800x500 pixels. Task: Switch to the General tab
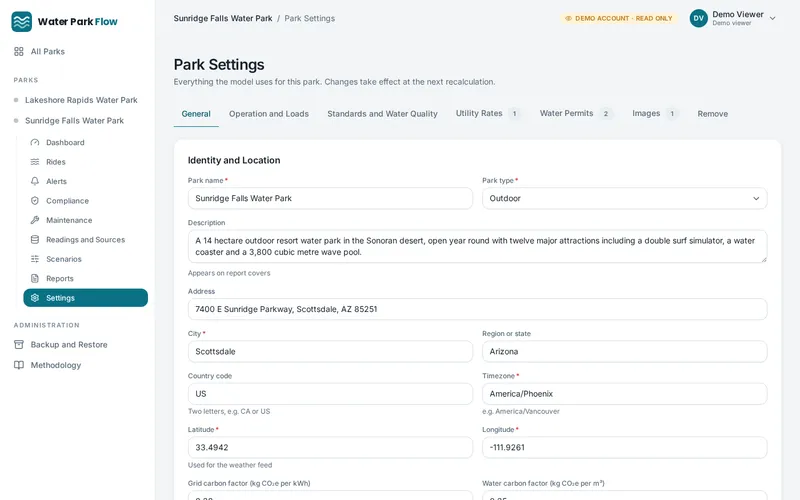click(x=196, y=114)
